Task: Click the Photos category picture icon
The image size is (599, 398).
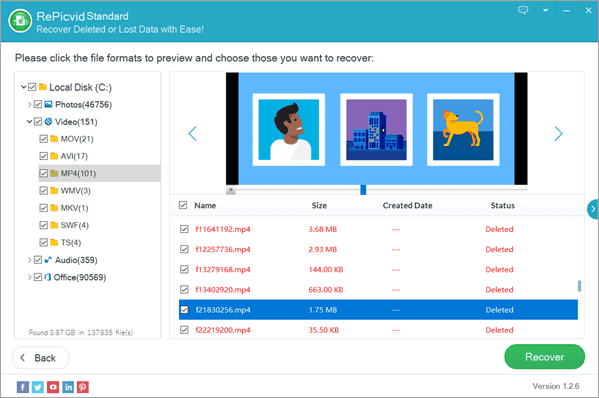Action: pyautogui.click(x=48, y=104)
